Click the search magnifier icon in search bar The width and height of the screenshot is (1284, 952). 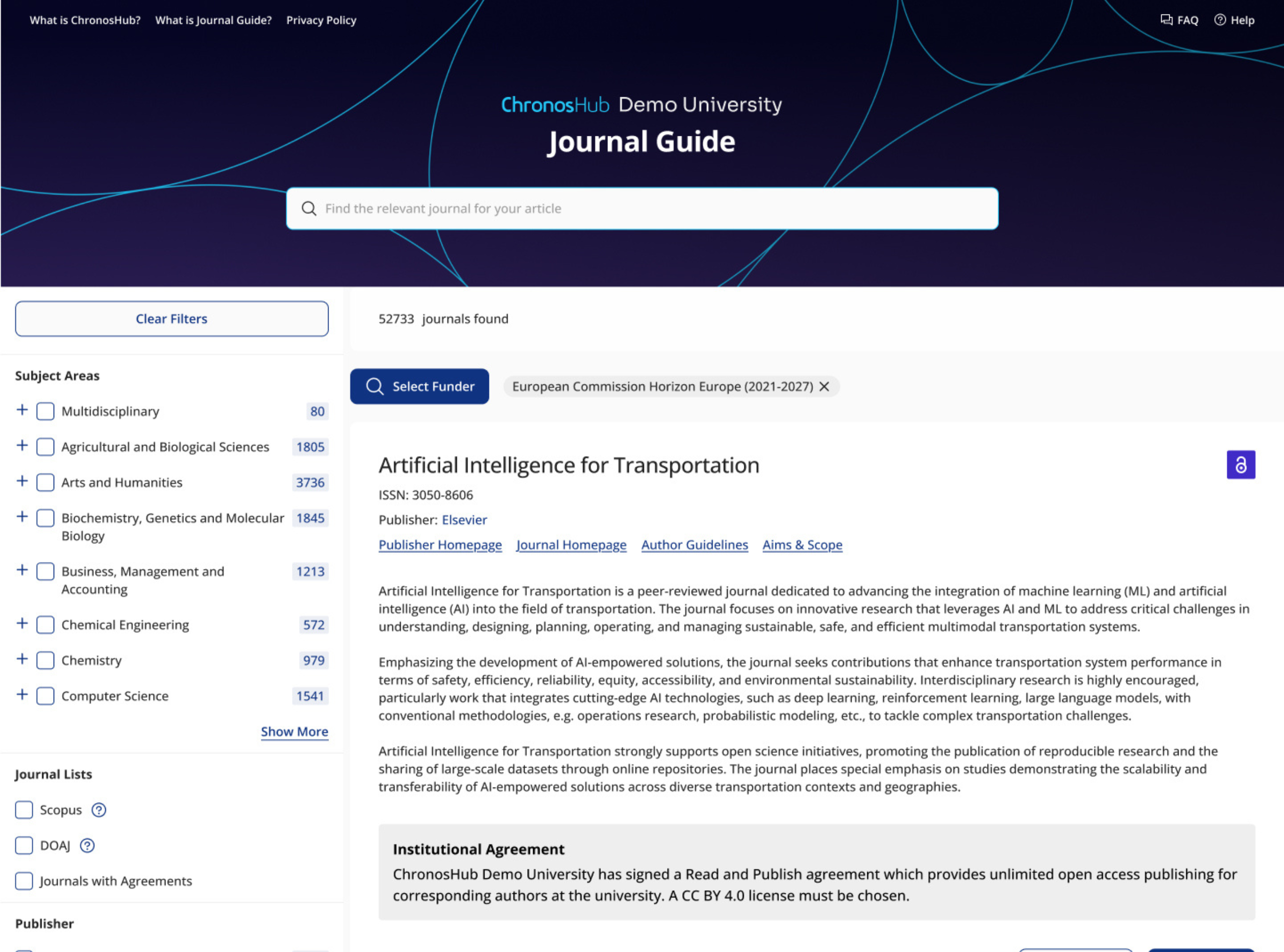(x=309, y=209)
